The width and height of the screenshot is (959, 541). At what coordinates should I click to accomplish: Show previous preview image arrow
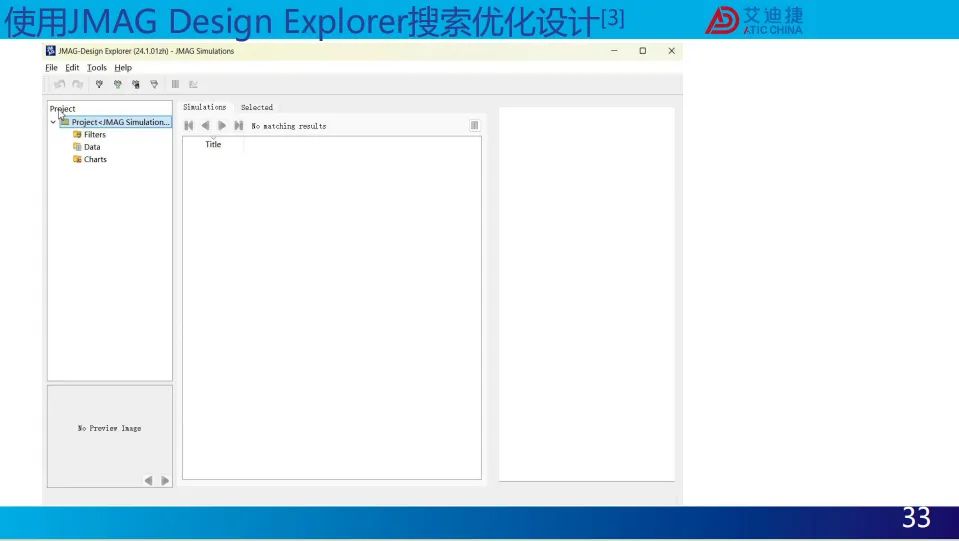[x=148, y=480]
